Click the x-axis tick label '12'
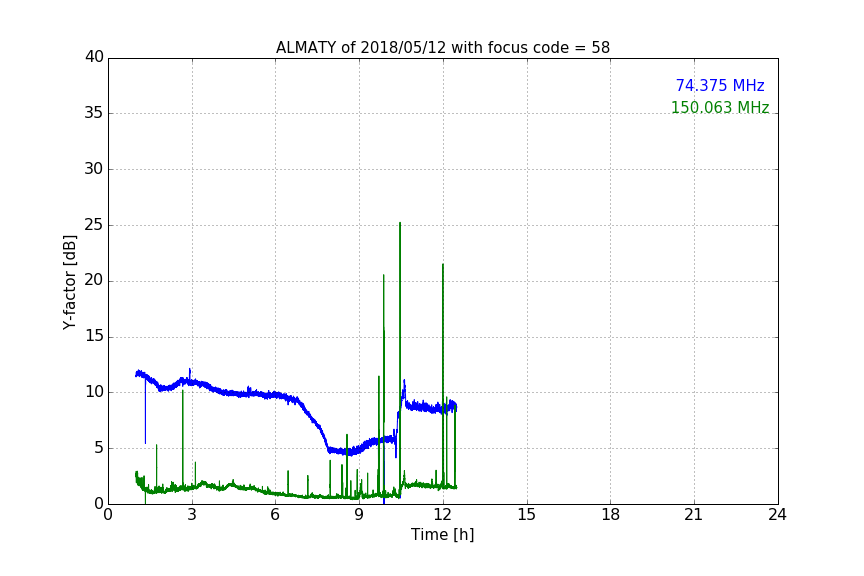 (443, 515)
